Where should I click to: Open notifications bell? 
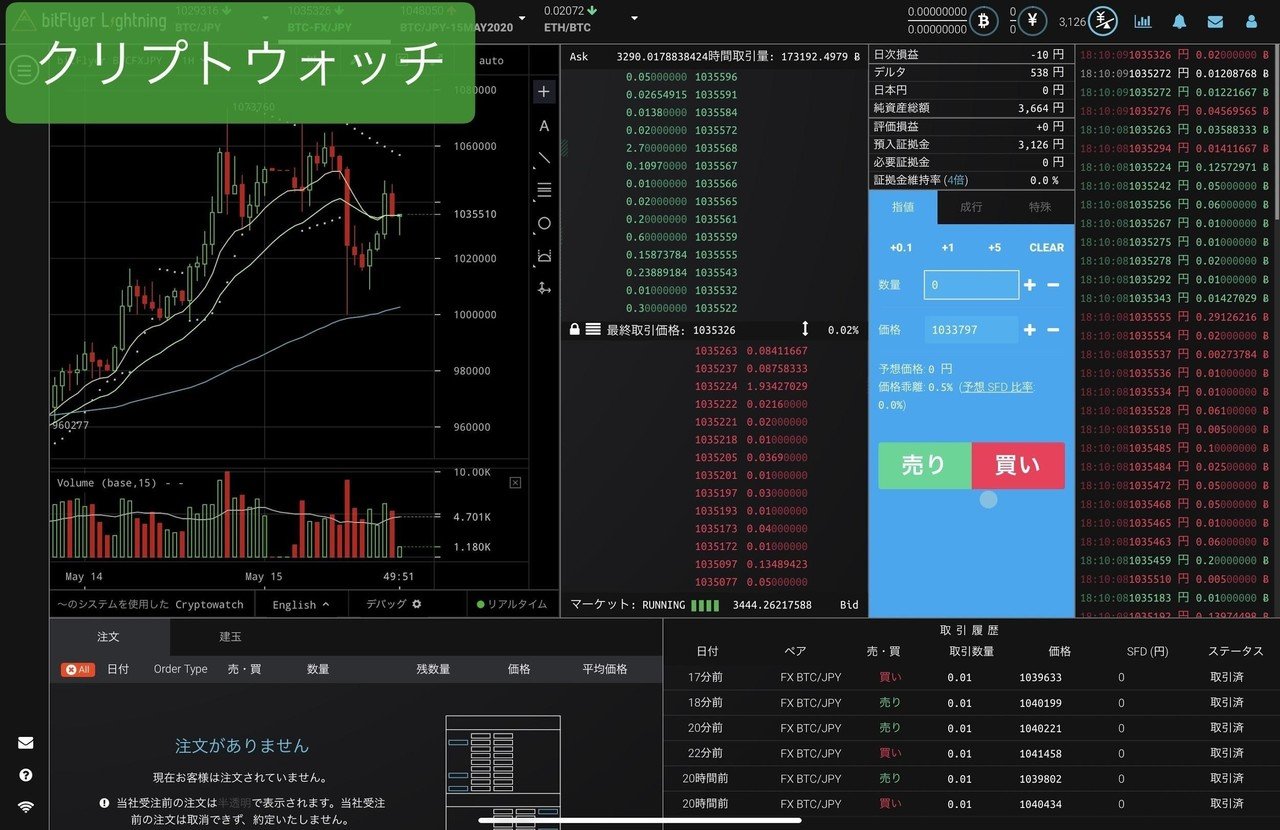1179,21
